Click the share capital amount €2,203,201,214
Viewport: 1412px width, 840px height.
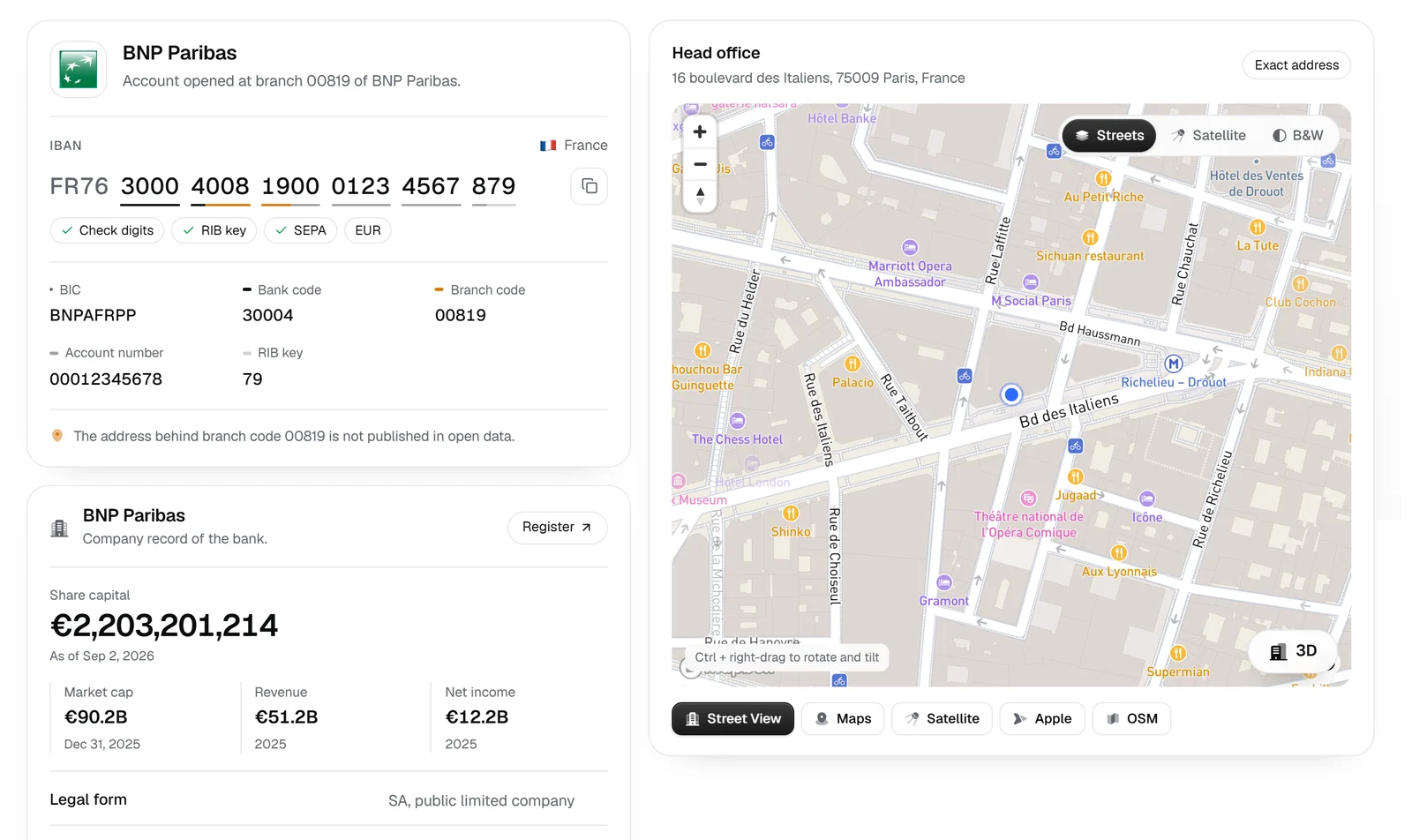[x=164, y=626]
